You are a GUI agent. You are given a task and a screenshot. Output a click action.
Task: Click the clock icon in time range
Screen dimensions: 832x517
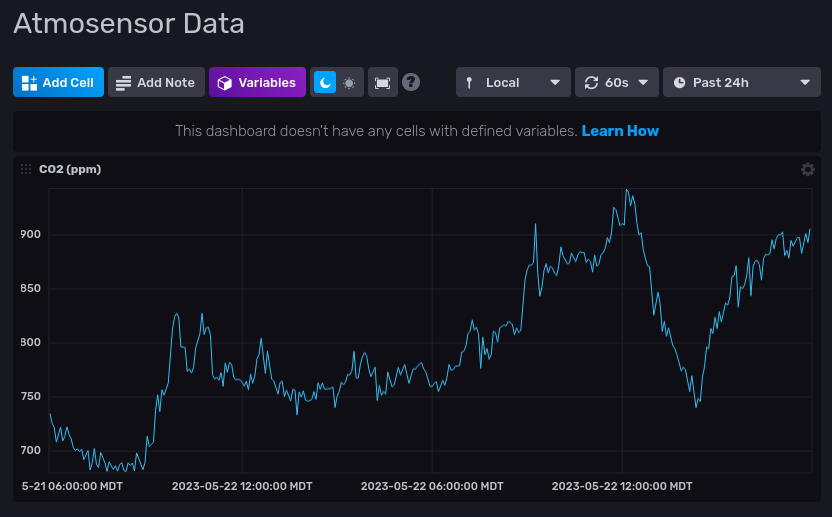[x=680, y=82]
